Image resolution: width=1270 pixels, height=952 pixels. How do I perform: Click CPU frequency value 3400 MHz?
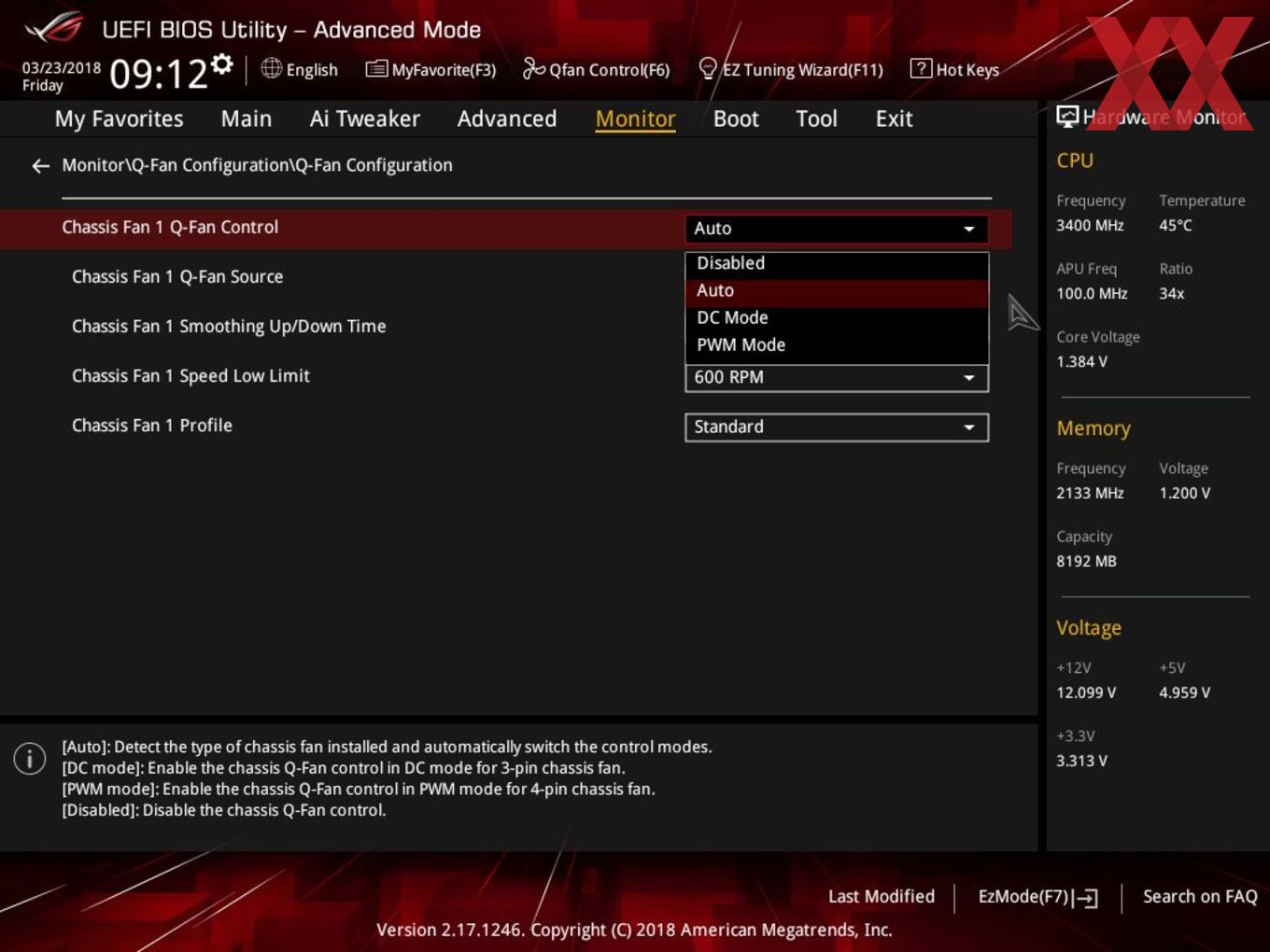pos(1090,225)
